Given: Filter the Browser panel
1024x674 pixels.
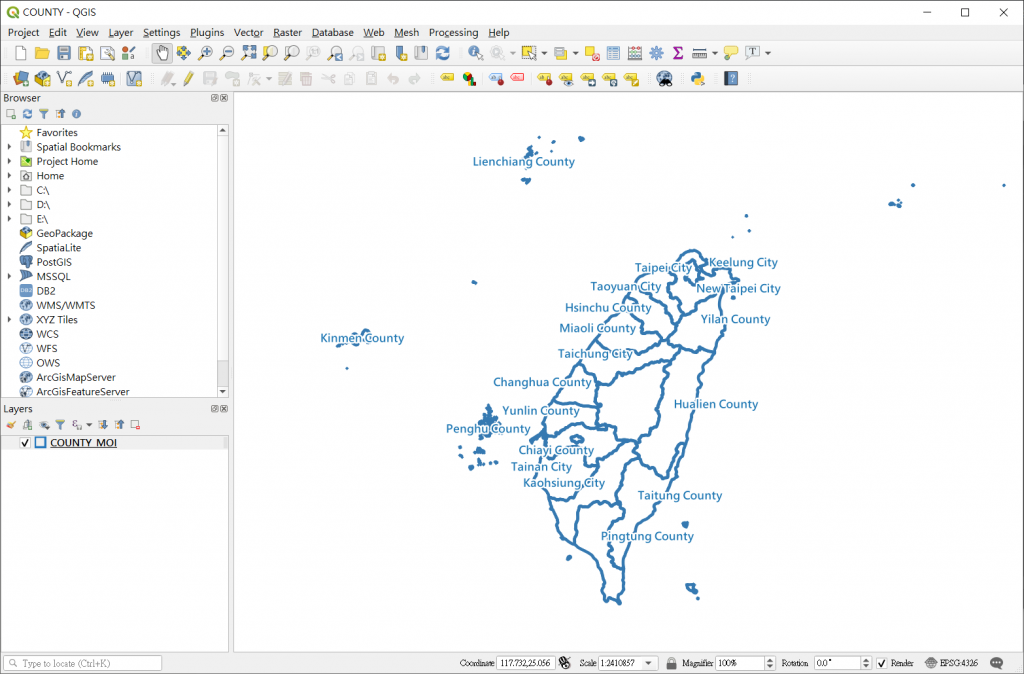Looking at the screenshot, I should click(44, 114).
